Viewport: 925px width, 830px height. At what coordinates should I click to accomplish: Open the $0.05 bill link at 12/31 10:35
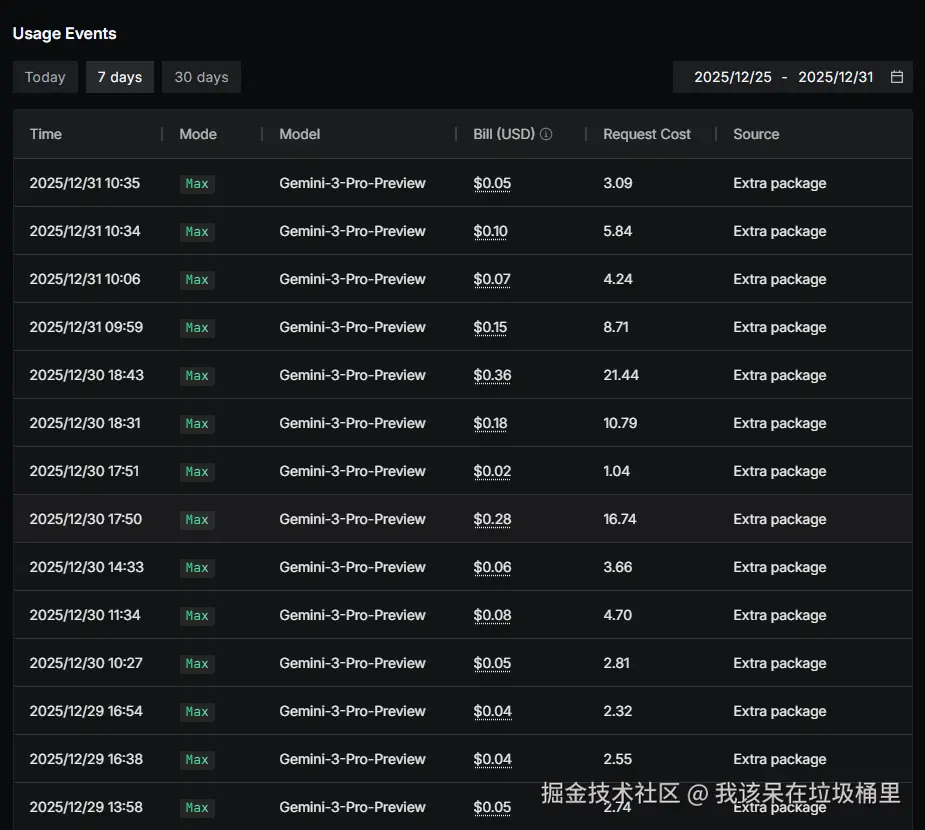[x=490, y=183]
